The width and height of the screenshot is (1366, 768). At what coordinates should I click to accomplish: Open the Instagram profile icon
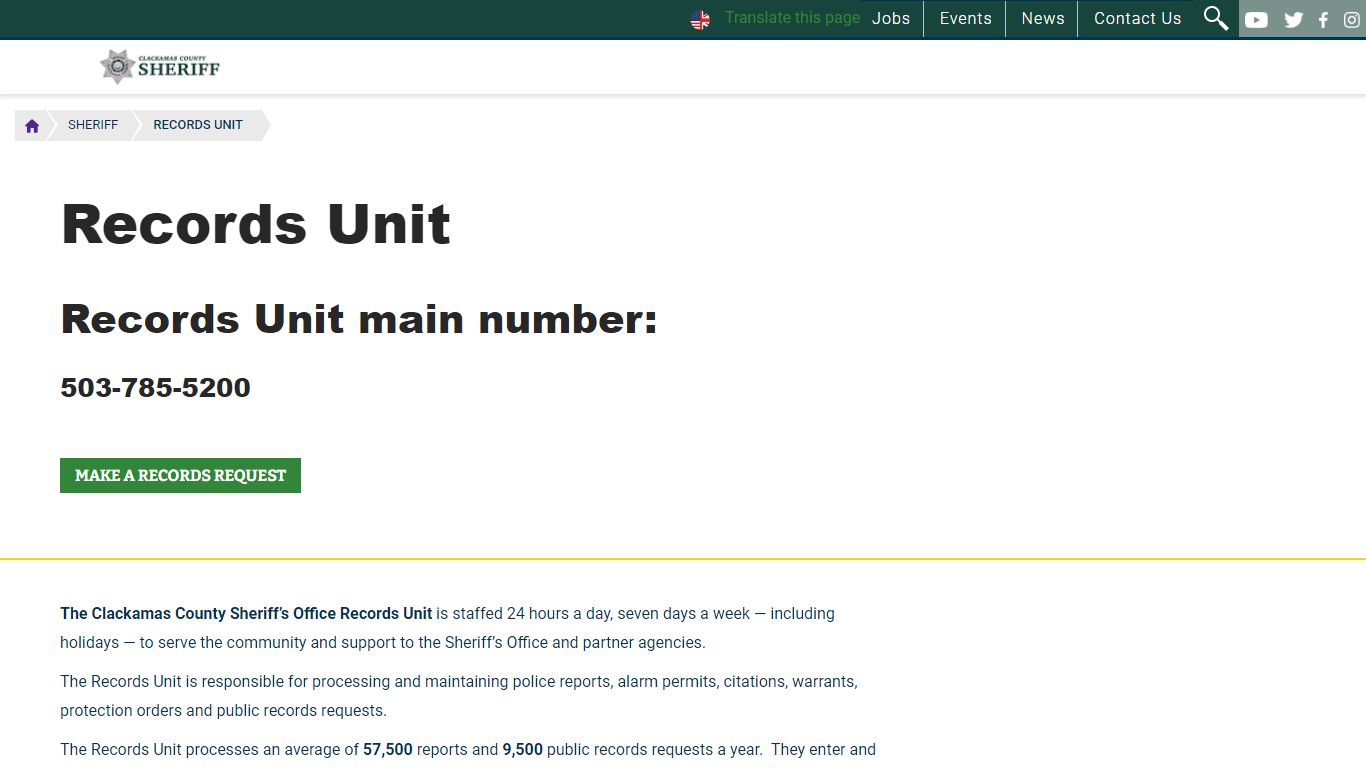(x=1352, y=19)
